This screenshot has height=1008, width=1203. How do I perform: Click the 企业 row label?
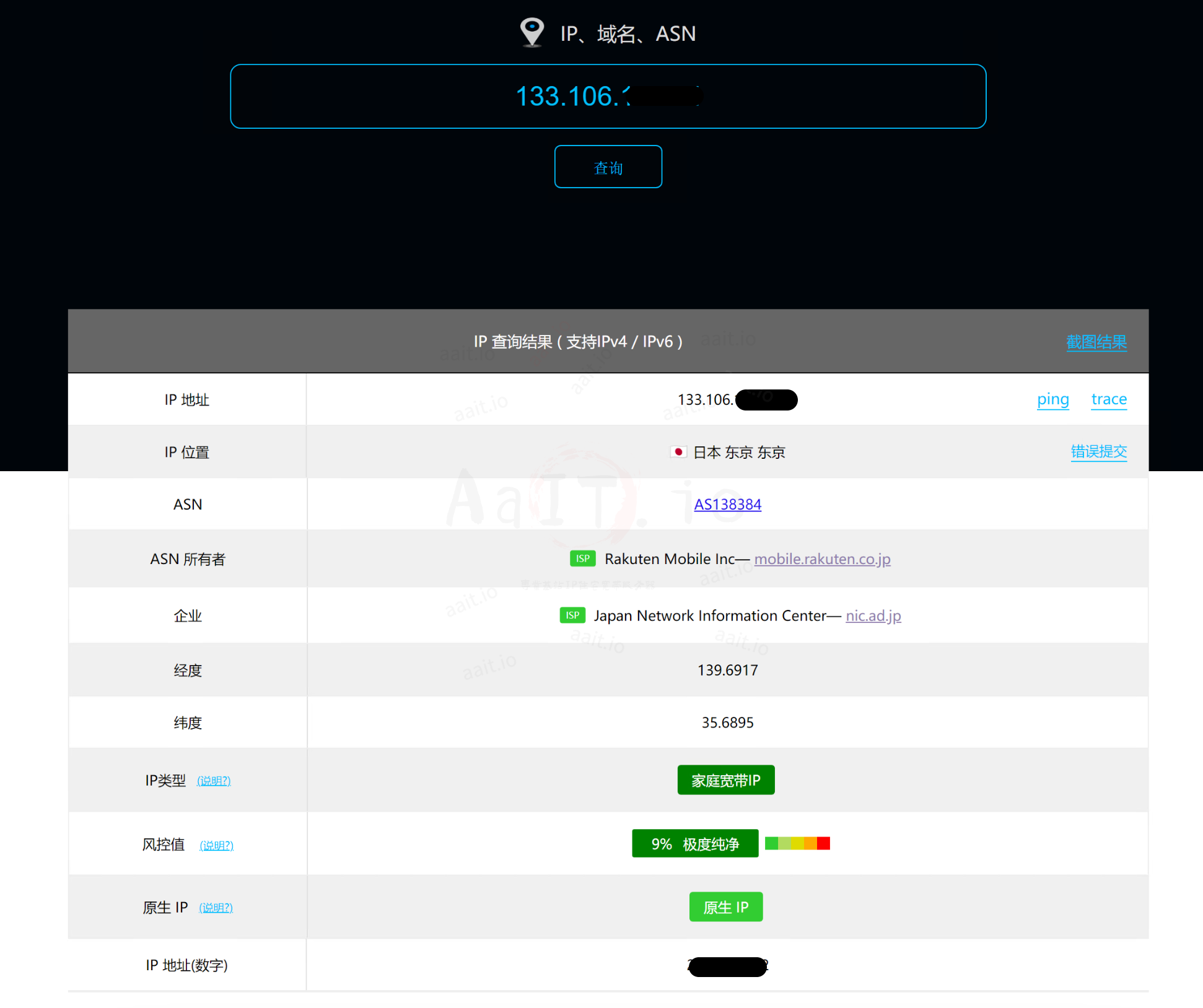[188, 616]
